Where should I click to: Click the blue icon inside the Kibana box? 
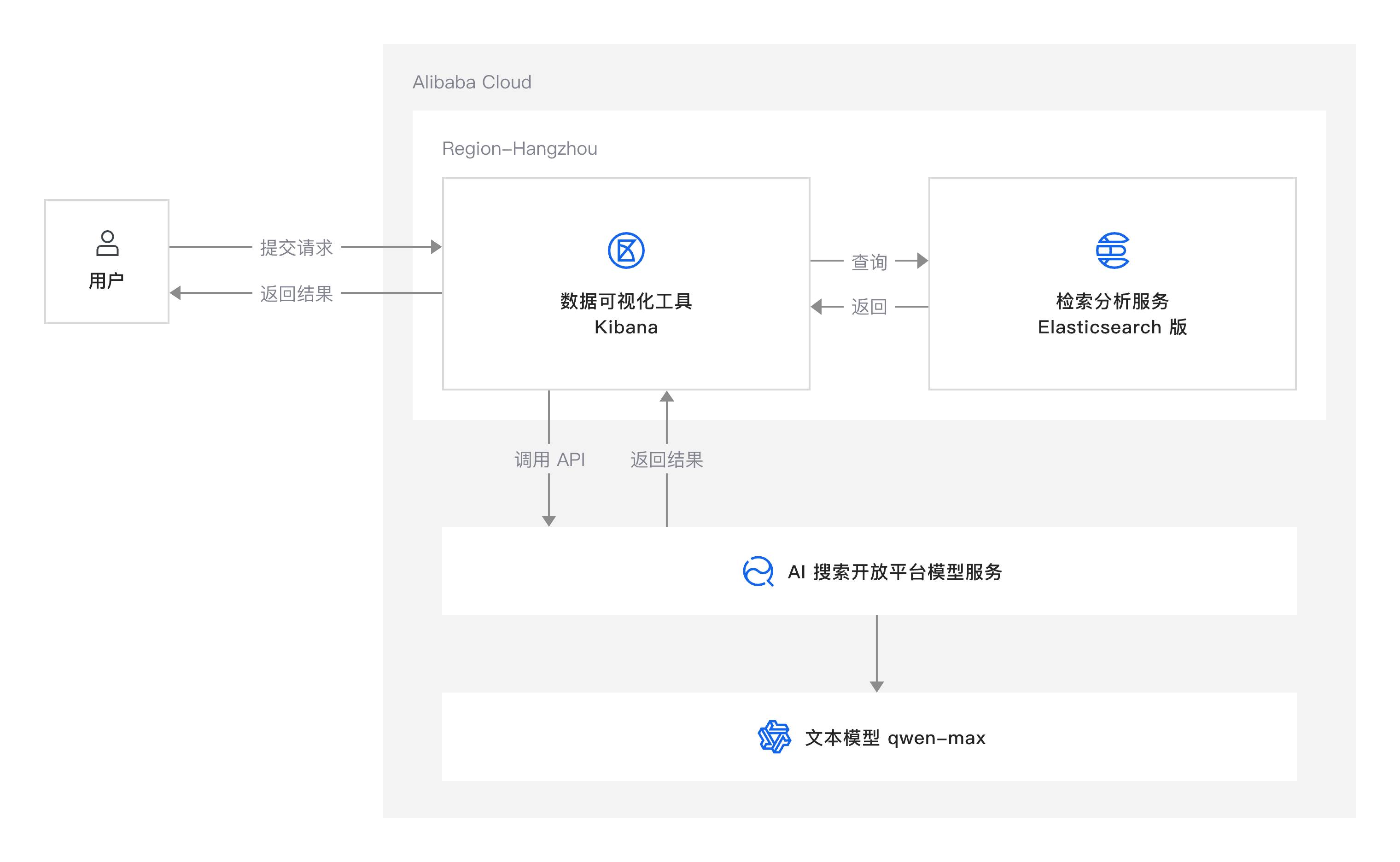[x=625, y=251]
